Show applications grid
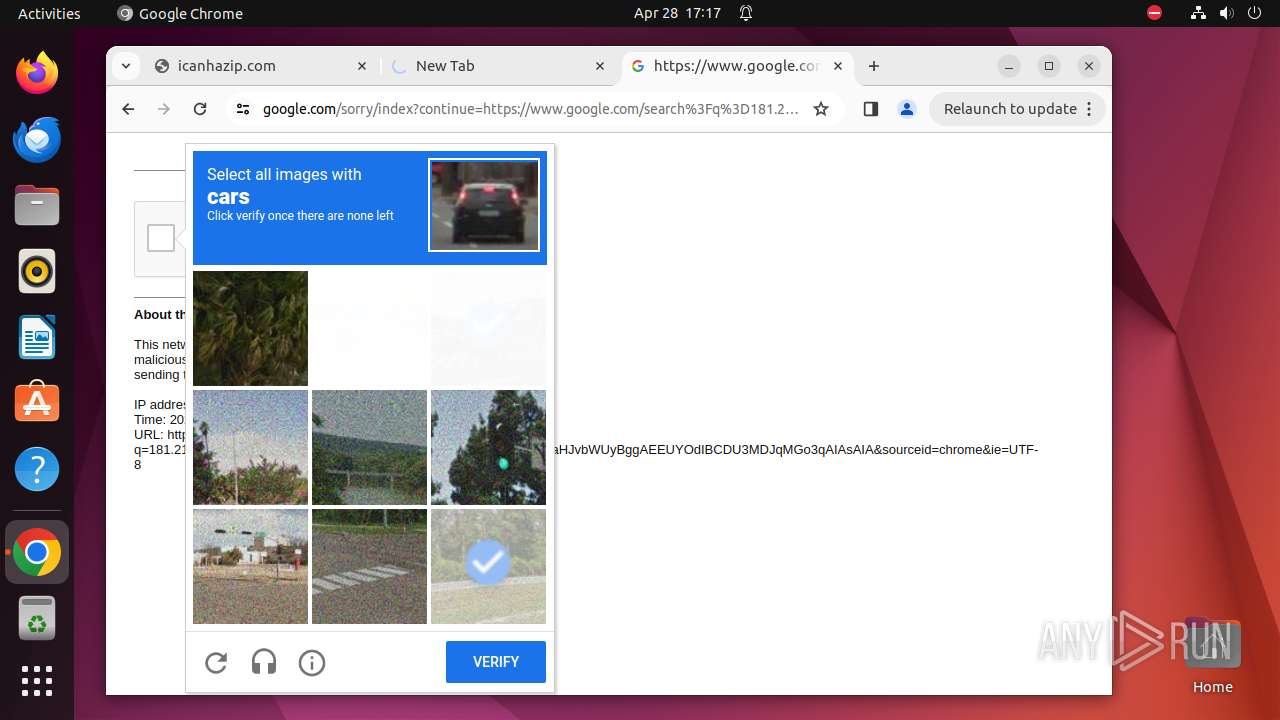The image size is (1280, 720). 37,681
